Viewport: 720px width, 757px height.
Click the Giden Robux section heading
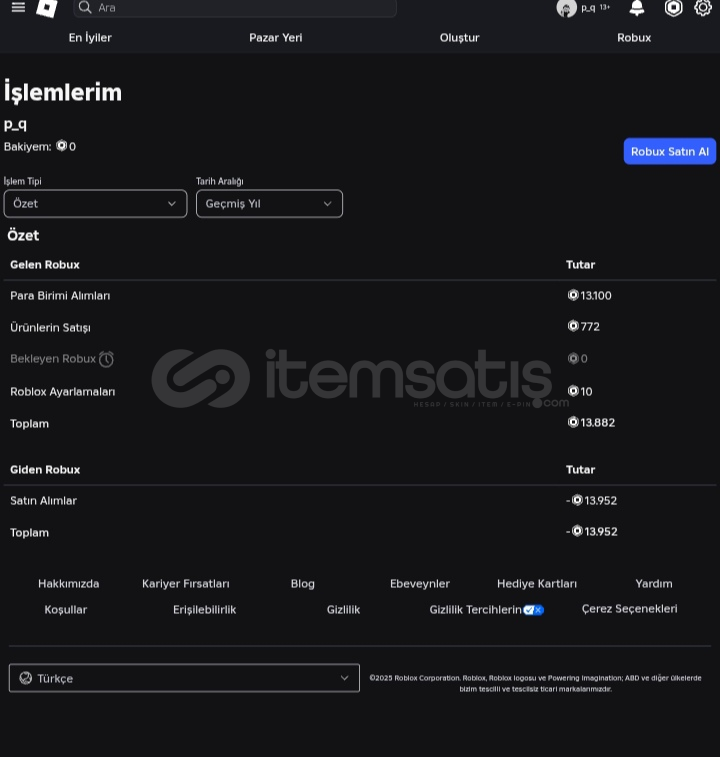[45, 470]
